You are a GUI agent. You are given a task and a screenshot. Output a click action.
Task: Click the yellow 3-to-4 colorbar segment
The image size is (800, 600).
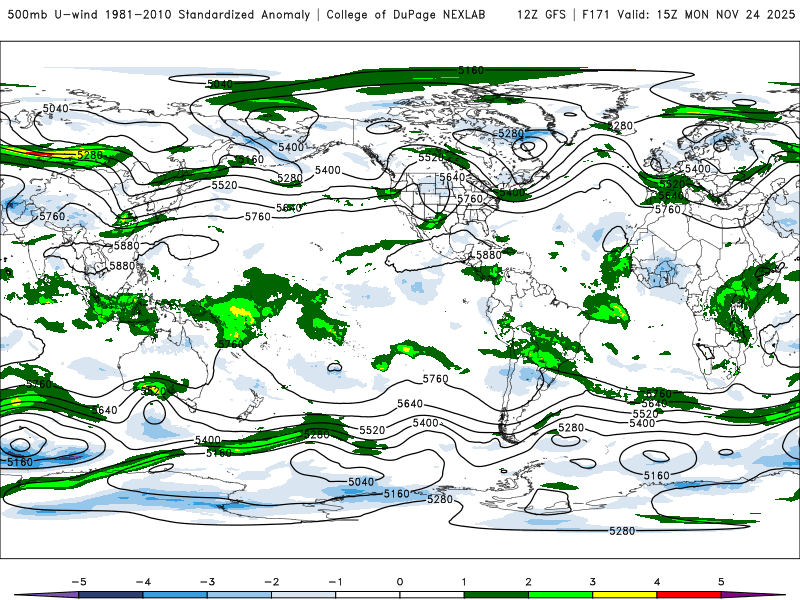tap(624, 595)
